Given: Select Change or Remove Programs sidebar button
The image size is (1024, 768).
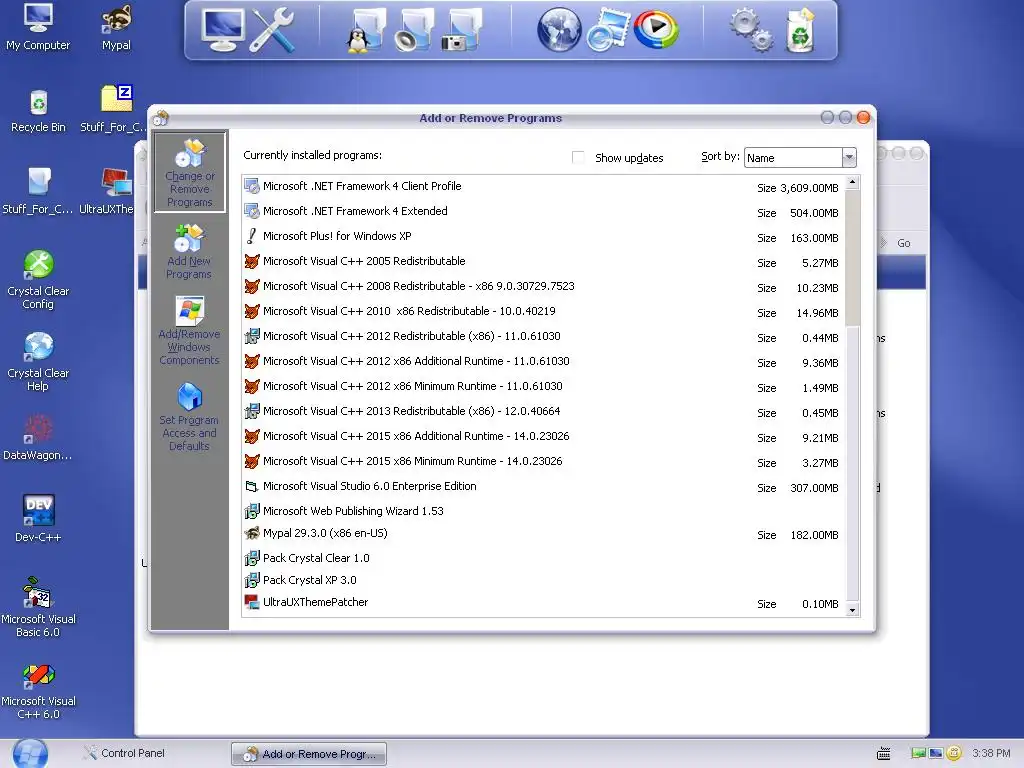Looking at the screenshot, I should pyautogui.click(x=189, y=172).
